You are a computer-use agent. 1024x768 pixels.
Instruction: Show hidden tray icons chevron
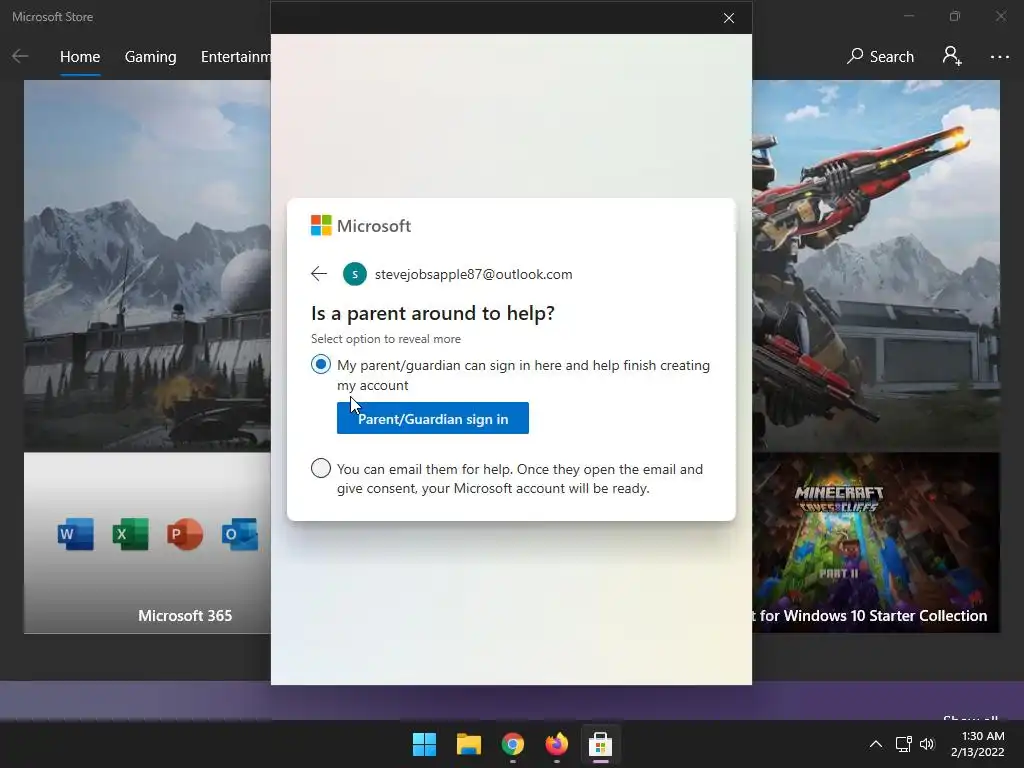[x=876, y=744]
